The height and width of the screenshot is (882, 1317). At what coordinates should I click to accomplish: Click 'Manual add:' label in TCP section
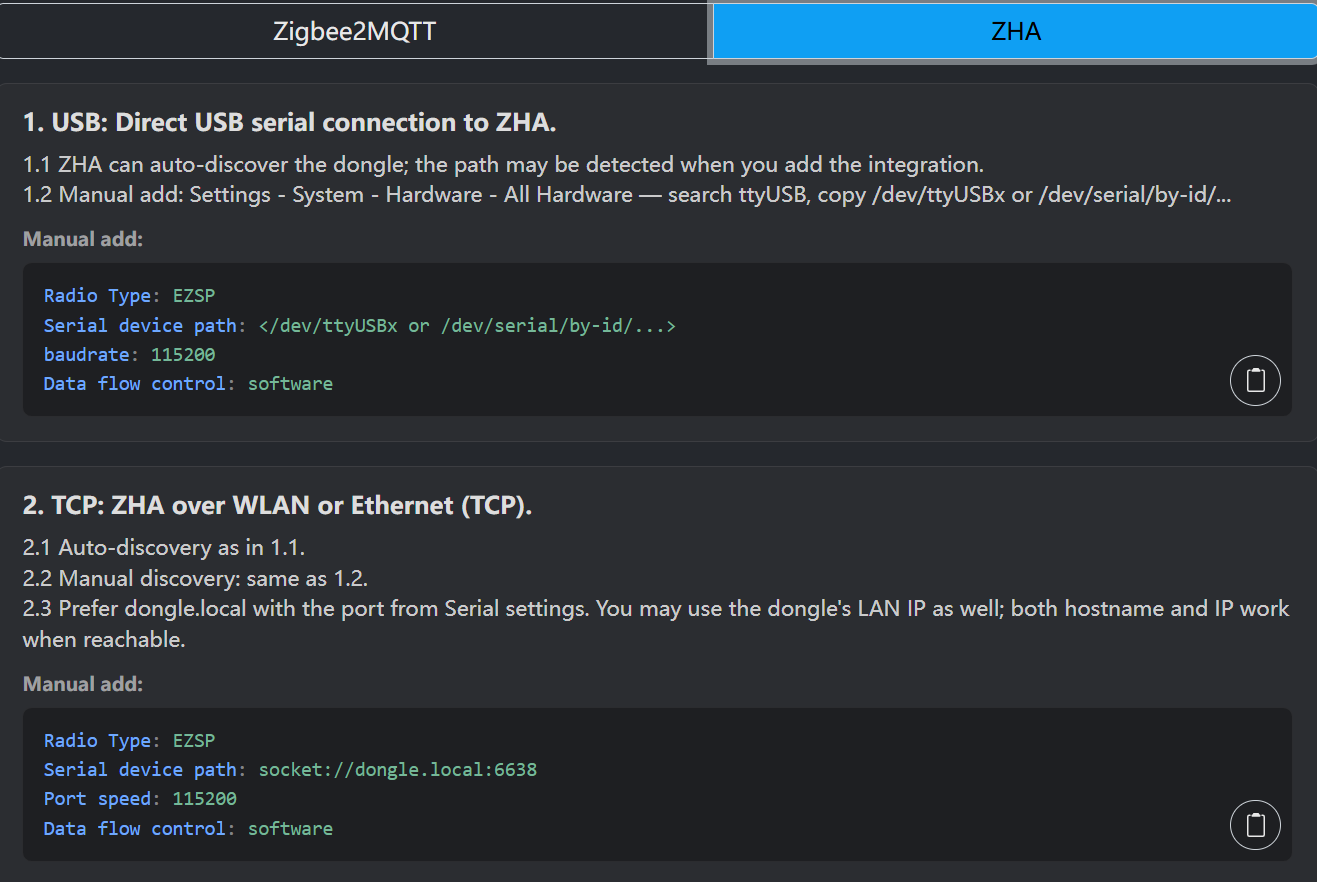[83, 685]
